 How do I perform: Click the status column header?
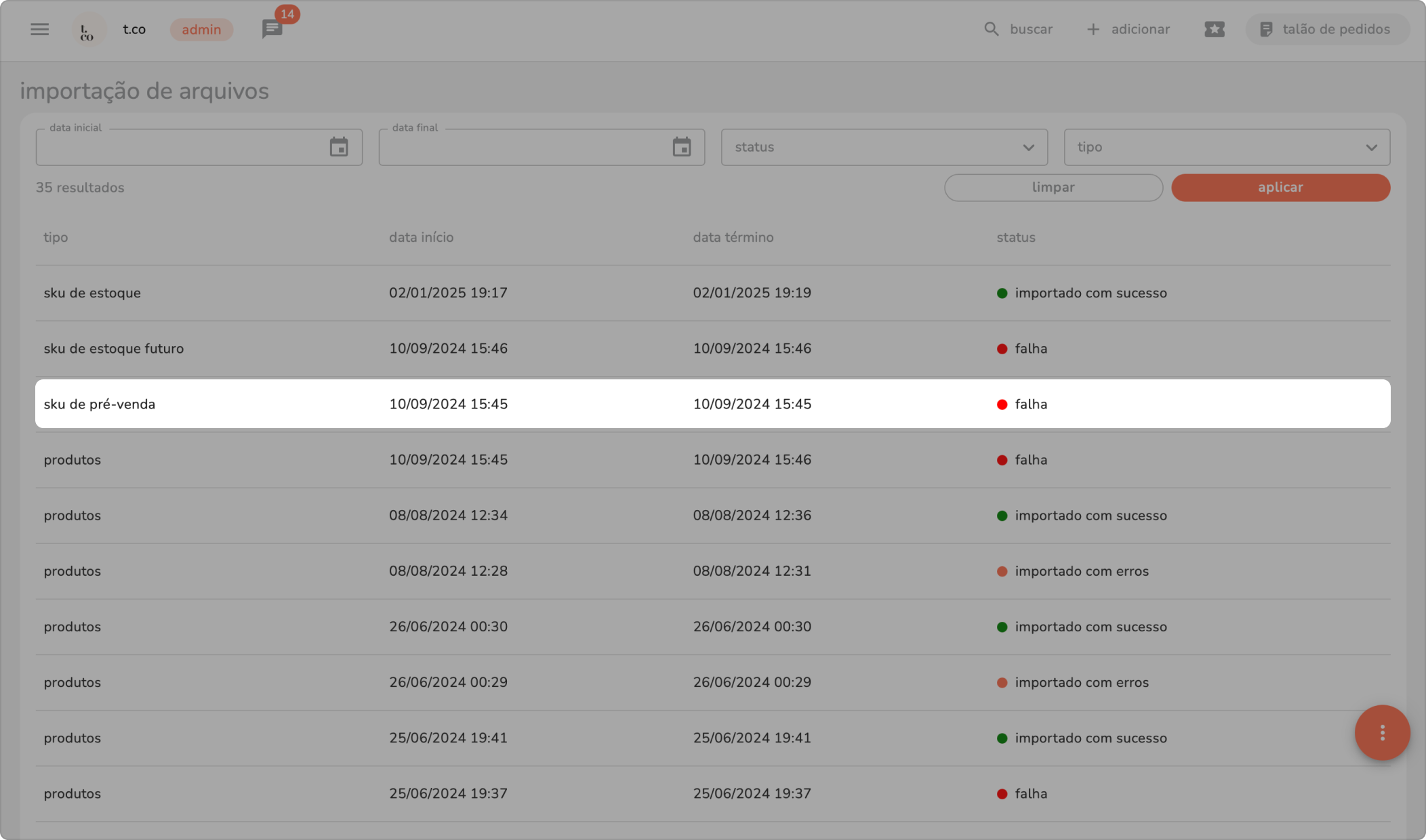tap(1015, 237)
